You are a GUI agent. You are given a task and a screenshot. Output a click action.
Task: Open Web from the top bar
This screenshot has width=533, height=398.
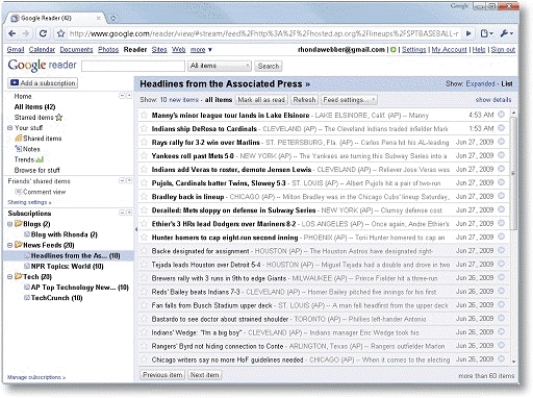(x=178, y=50)
